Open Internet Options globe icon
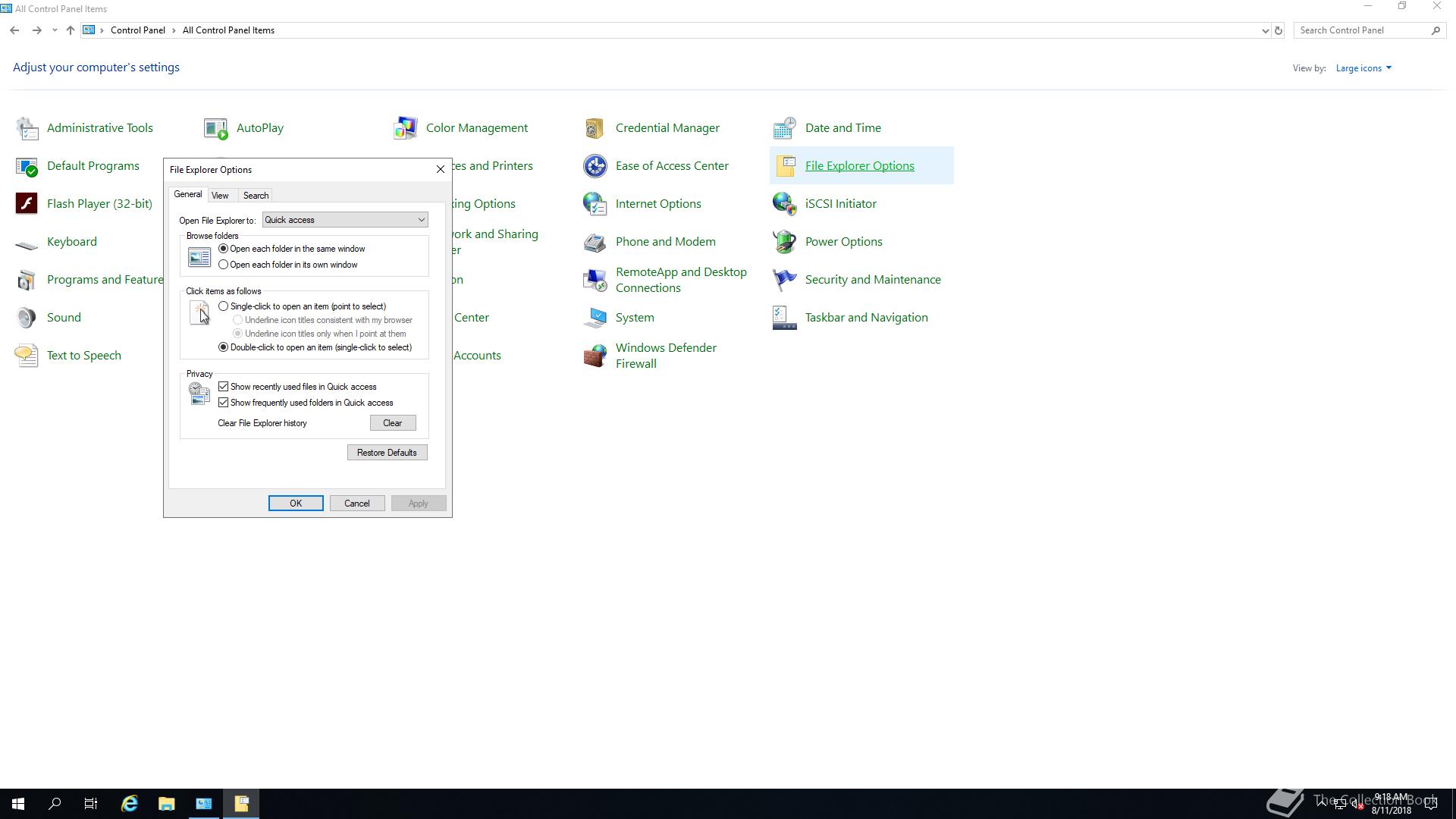The width and height of the screenshot is (1456, 819). 595,204
